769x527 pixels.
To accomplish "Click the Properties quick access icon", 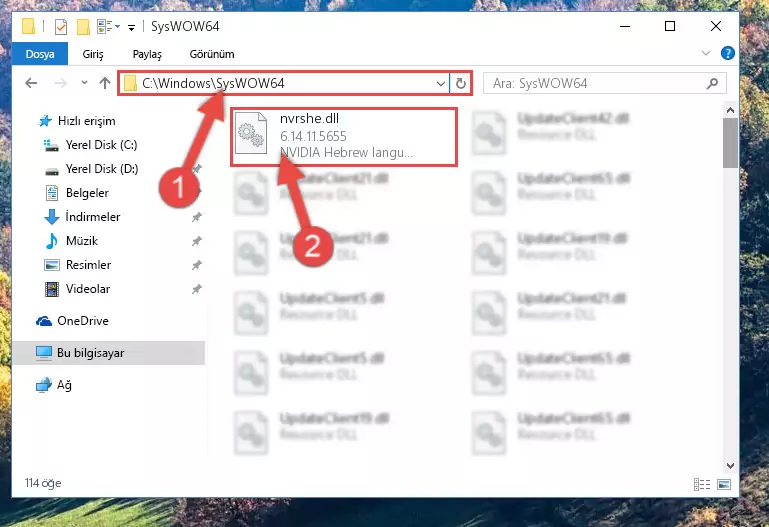I will (x=61, y=26).
